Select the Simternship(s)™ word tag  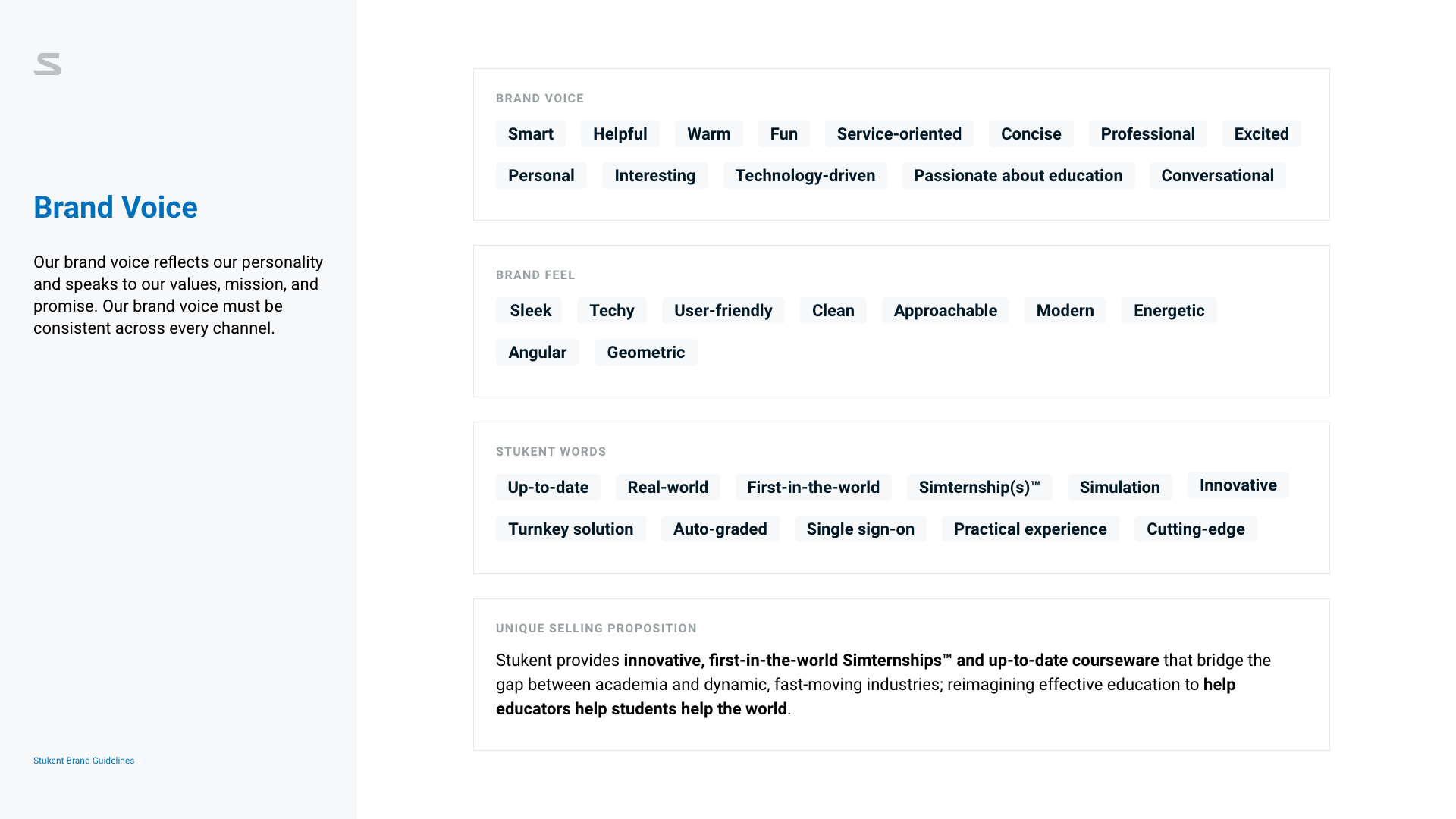click(x=979, y=488)
